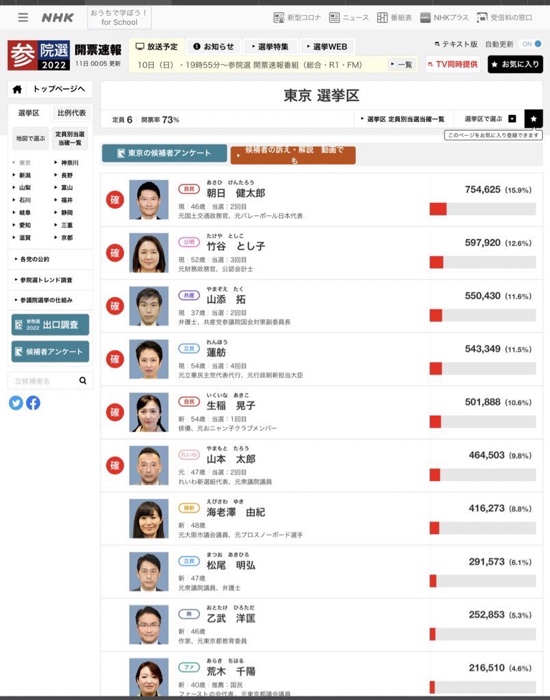Viewport: 550px width, 700px height.
Task: Click the search magnifier icon
Action: [83, 380]
